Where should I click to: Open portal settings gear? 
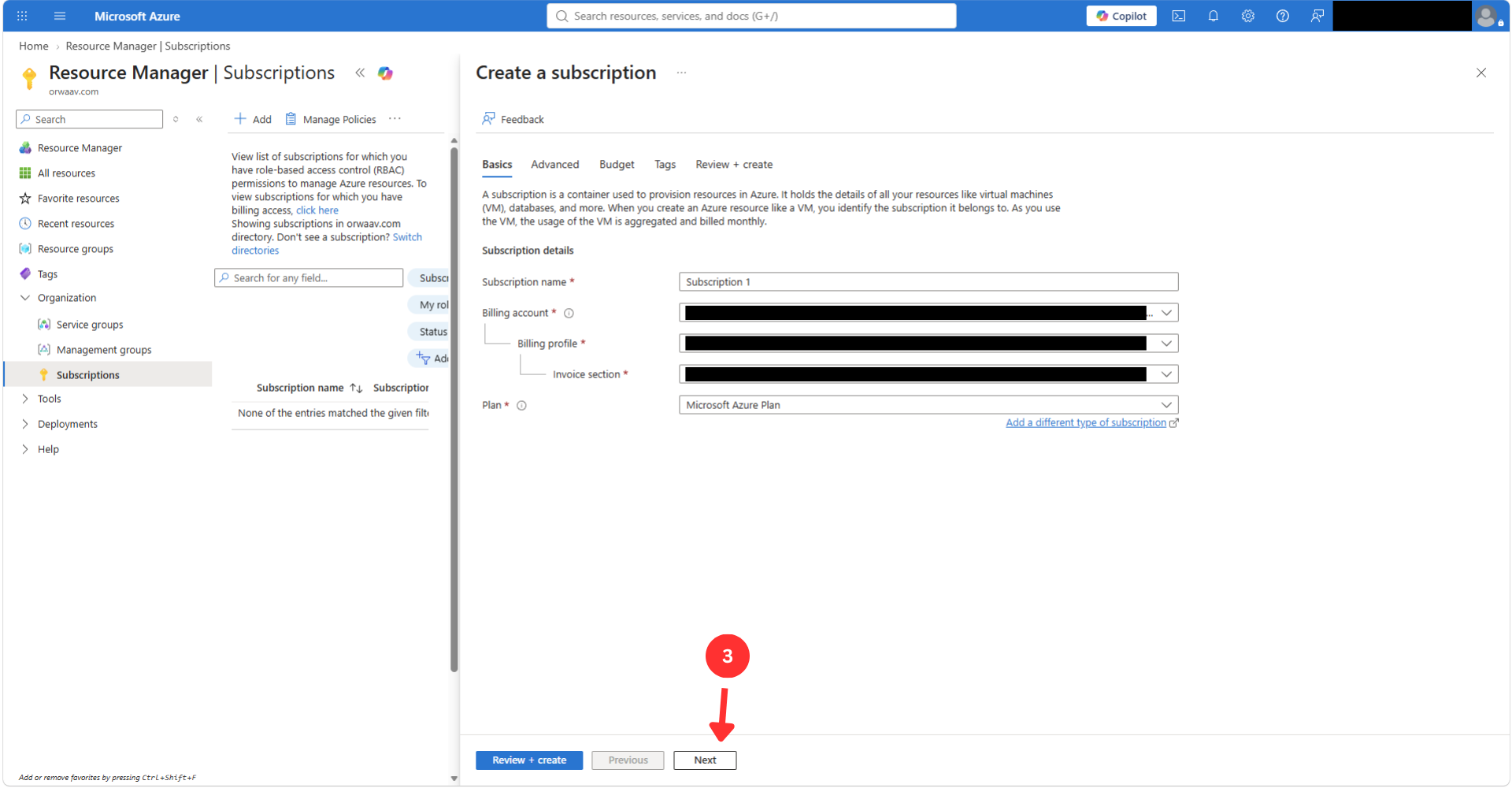(1248, 16)
